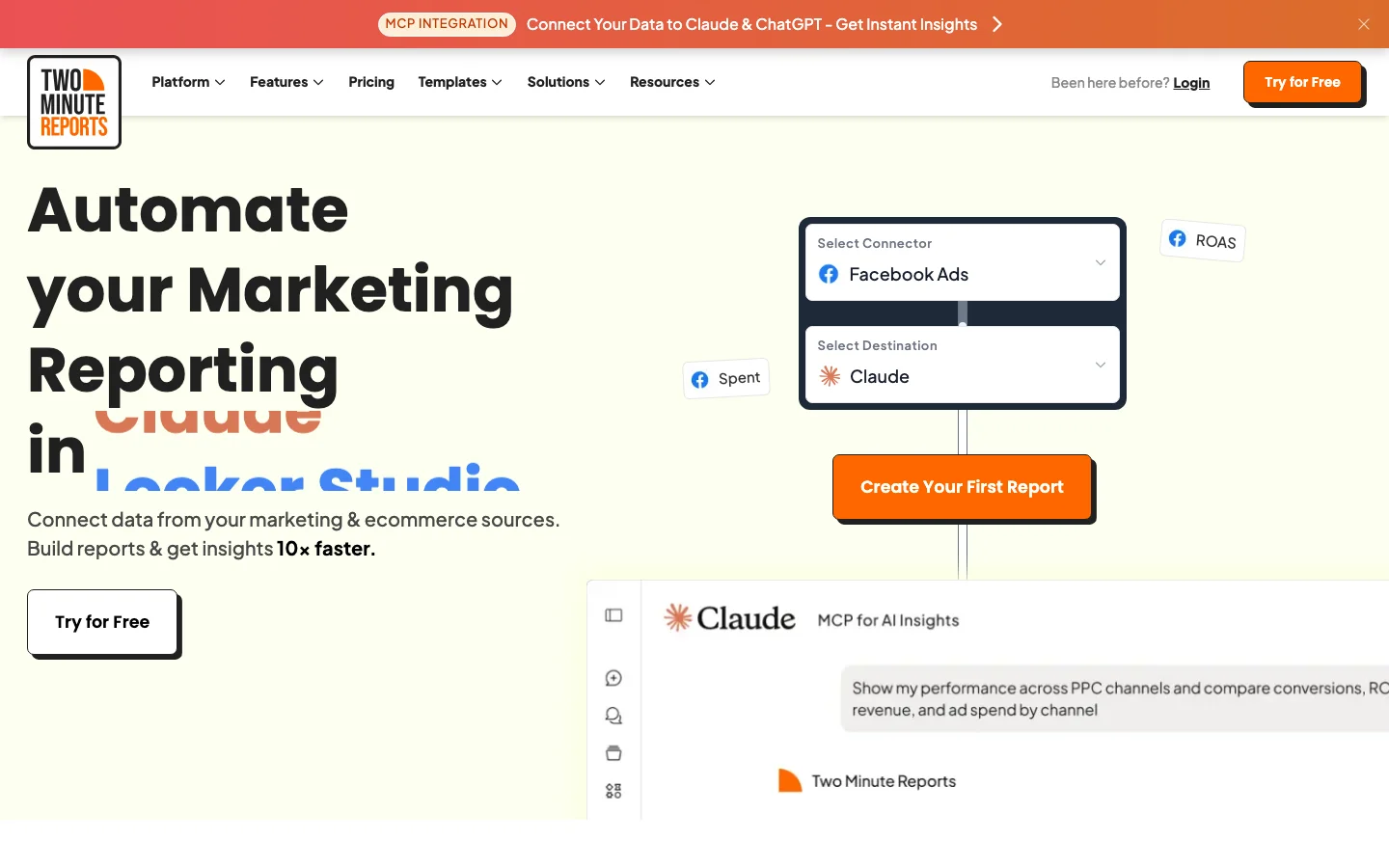This screenshot has width=1389, height=868.
Task: Click Create Your First Report button
Action: [962, 487]
